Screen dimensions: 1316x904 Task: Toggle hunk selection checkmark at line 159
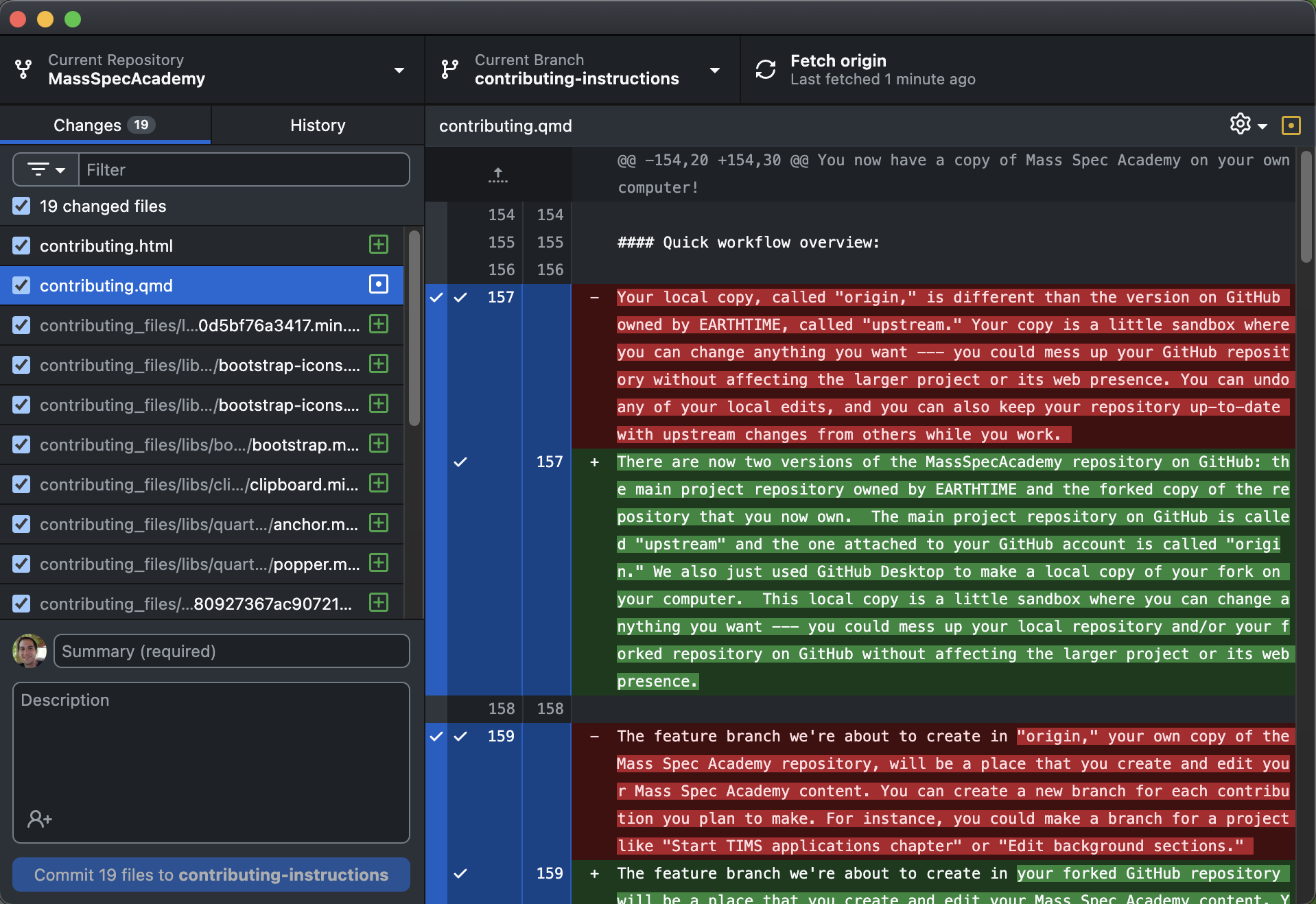(436, 736)
